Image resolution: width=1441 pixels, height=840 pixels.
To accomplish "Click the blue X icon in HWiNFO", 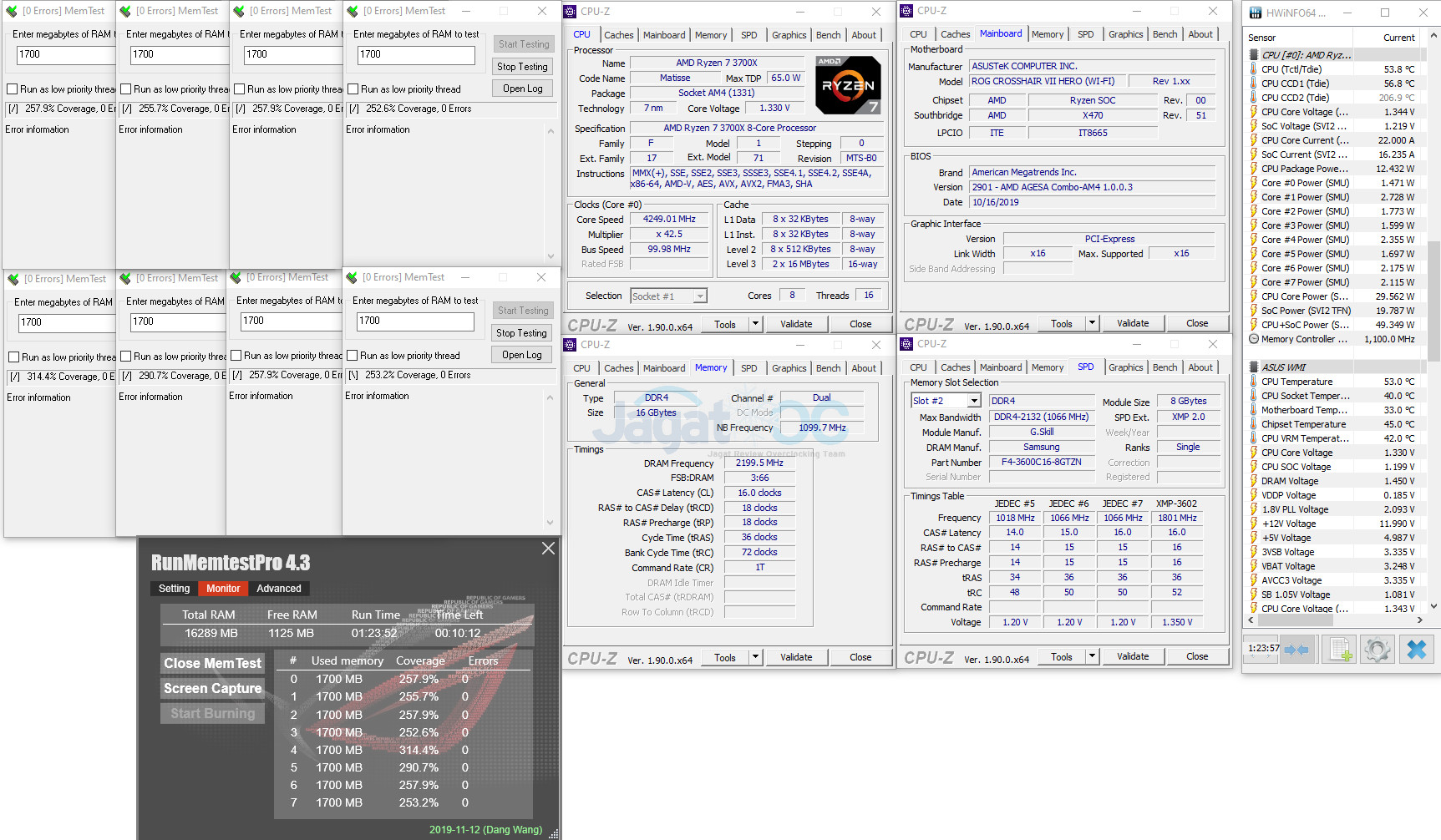I will click(1416, 650).
